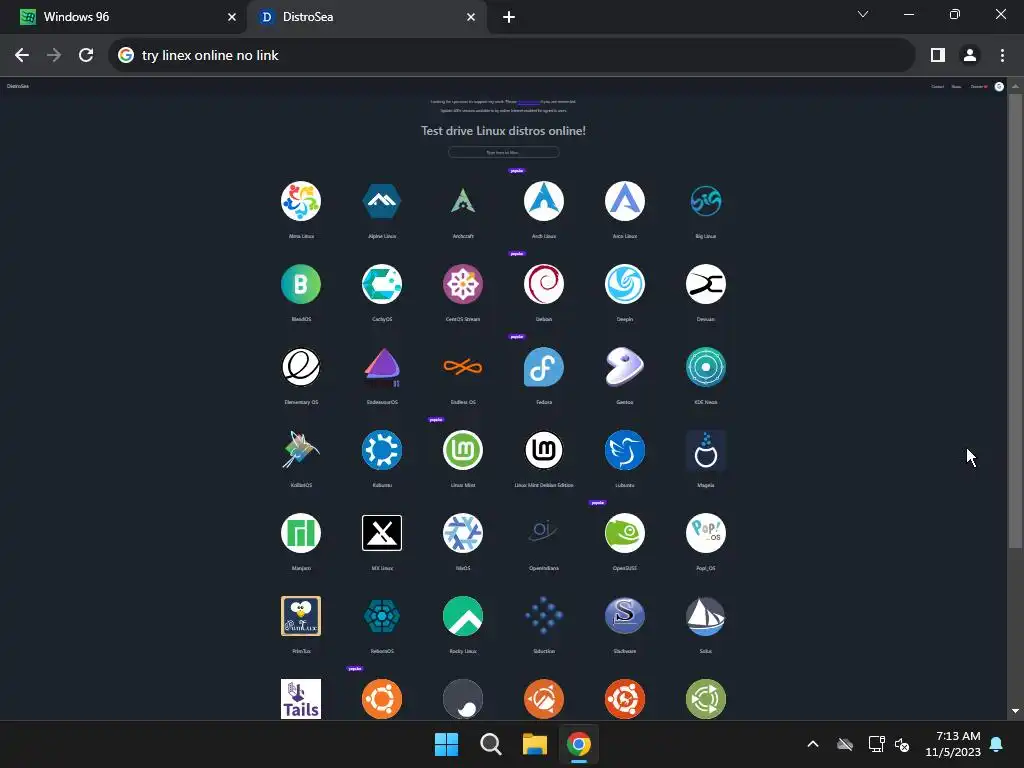This screenshot has height=768, width=1024.
Task: Select the Deepin distro icon
Action: coord(625,284)
